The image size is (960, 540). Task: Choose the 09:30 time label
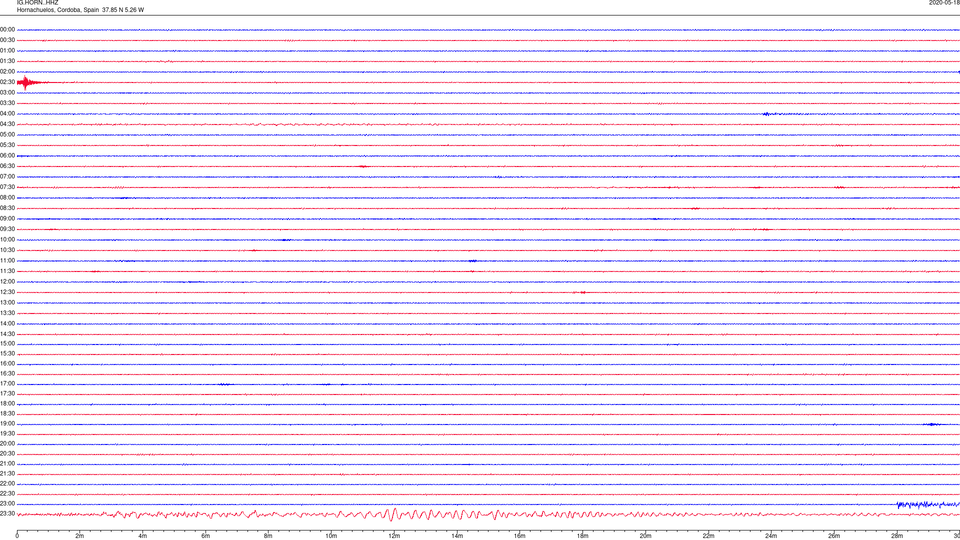[7, 230]
